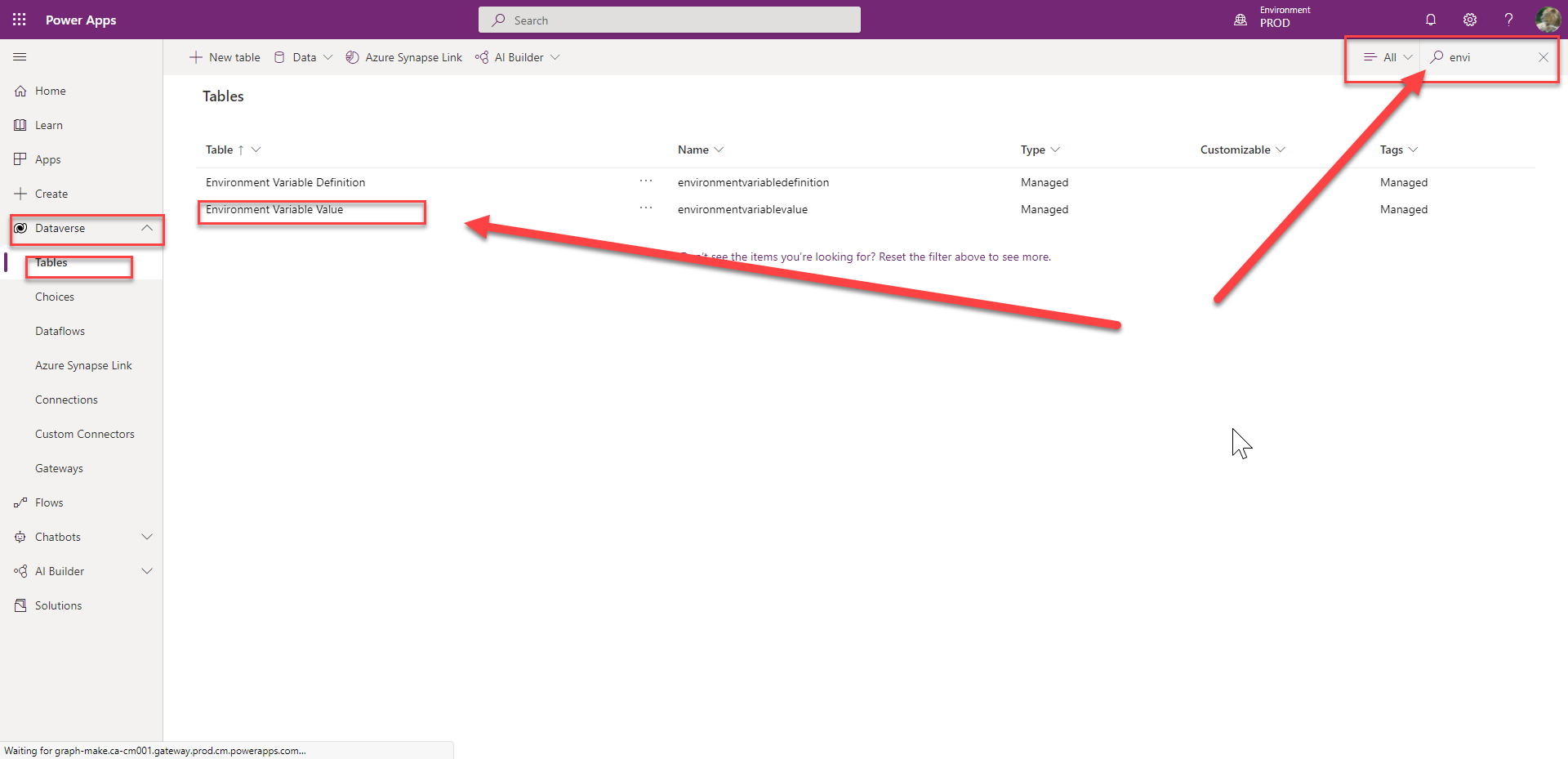1568x759 pixels.
Task: Open the settings gear icon
Action: 1470,20
